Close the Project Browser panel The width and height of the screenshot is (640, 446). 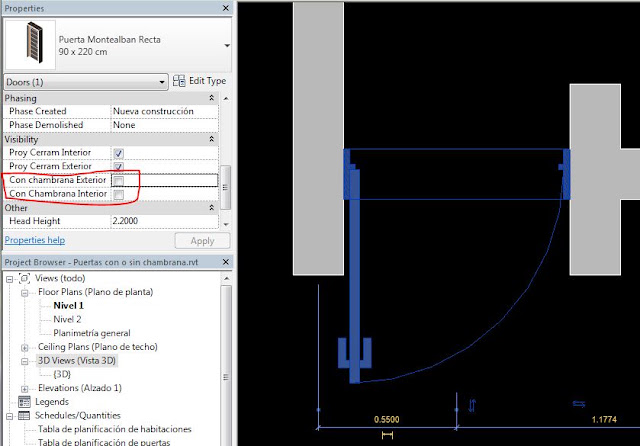tap(226, 262)
